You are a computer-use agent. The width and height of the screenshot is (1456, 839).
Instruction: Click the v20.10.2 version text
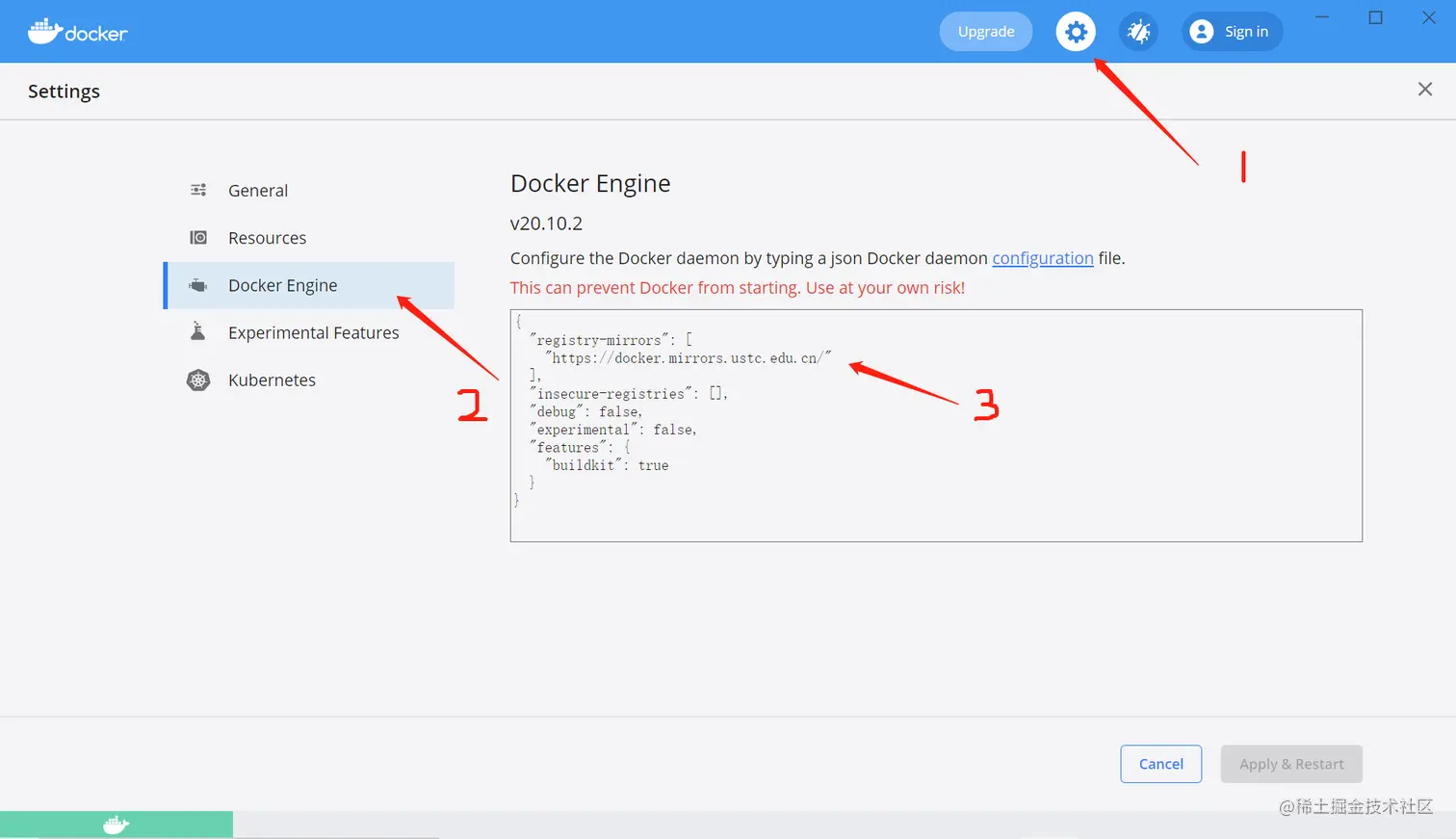[x=546, y=223]
